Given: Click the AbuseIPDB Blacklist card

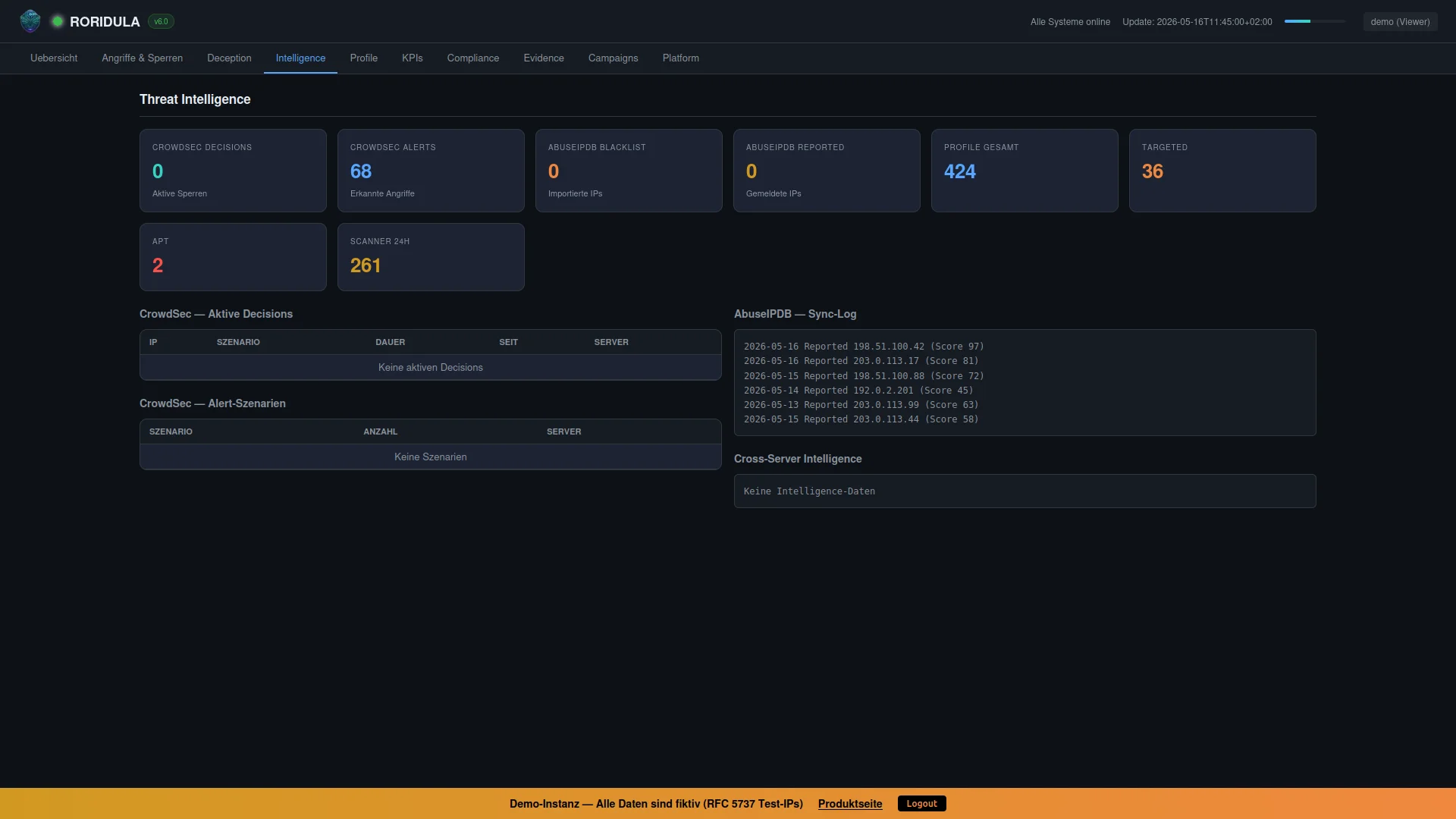Looking at the screenshot, I should pos(629,171).
